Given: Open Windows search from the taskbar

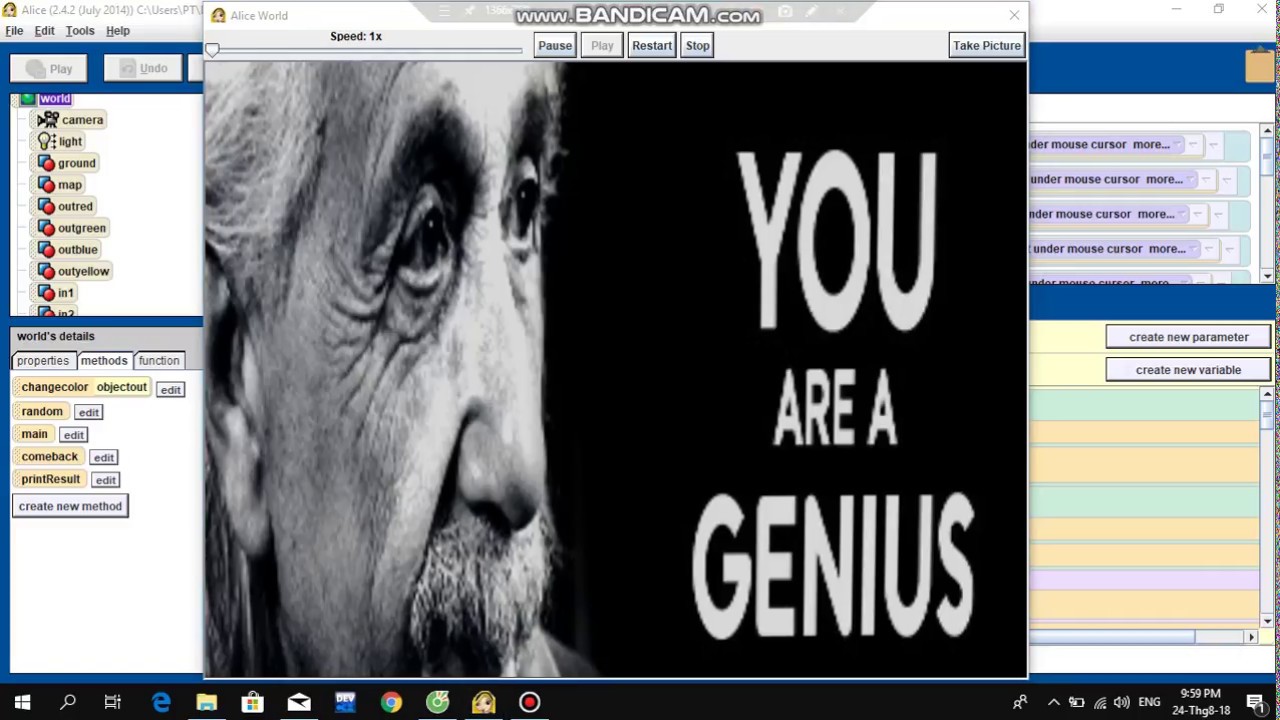Looking at the screenshot, I should tap(68, 703).
